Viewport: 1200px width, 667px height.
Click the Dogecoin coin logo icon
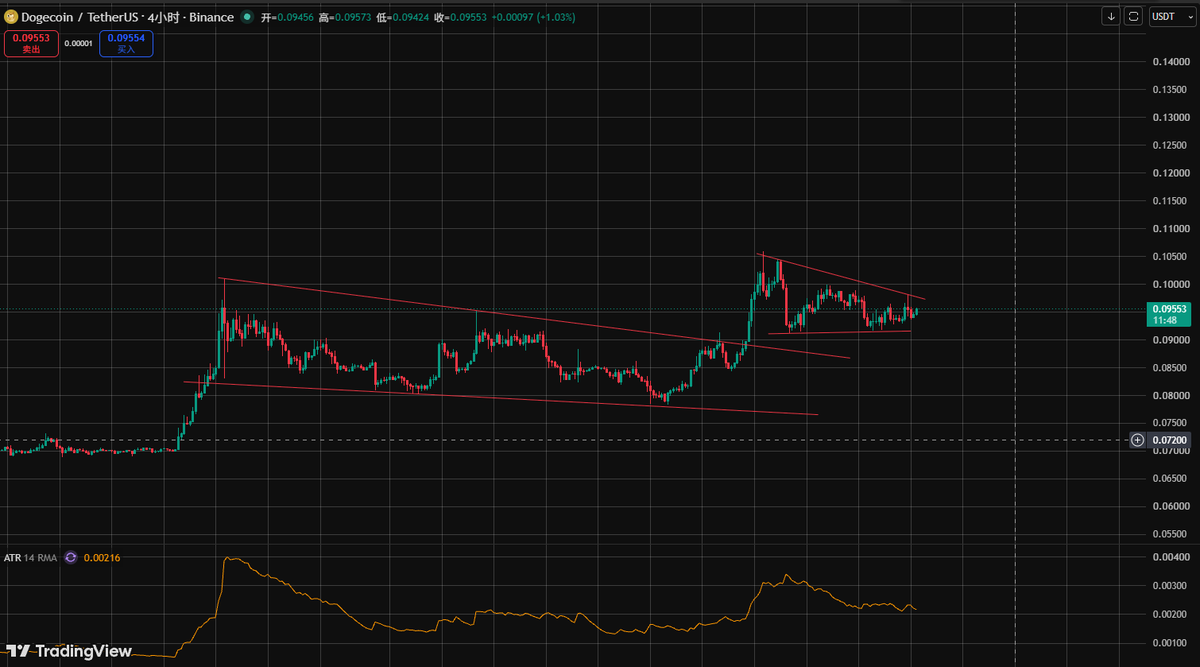pyautogui.click(x=11, y=17)
